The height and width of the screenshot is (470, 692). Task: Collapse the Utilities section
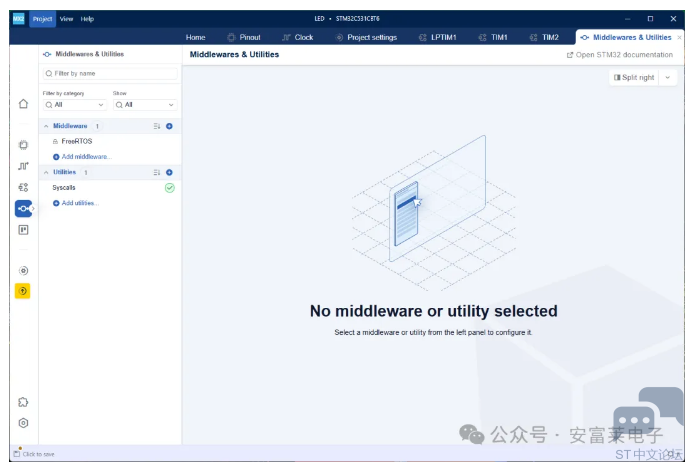coord(45,172)
